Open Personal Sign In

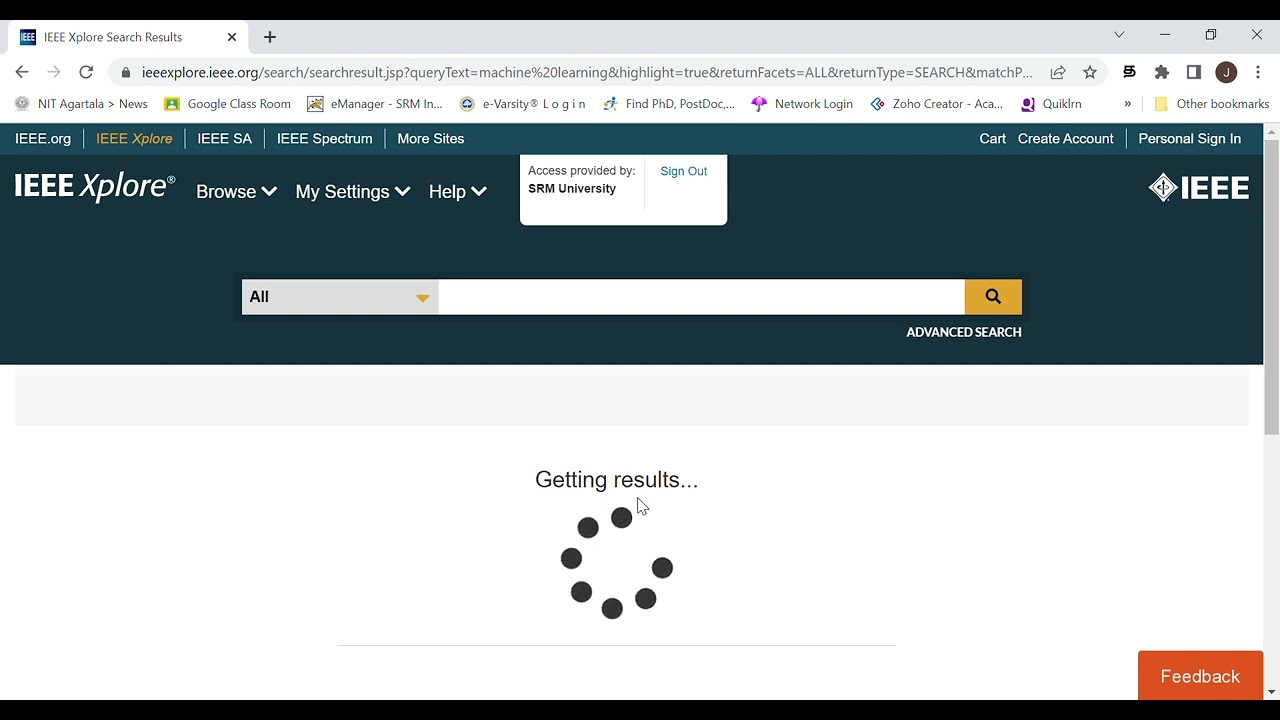coord(1189,139)
